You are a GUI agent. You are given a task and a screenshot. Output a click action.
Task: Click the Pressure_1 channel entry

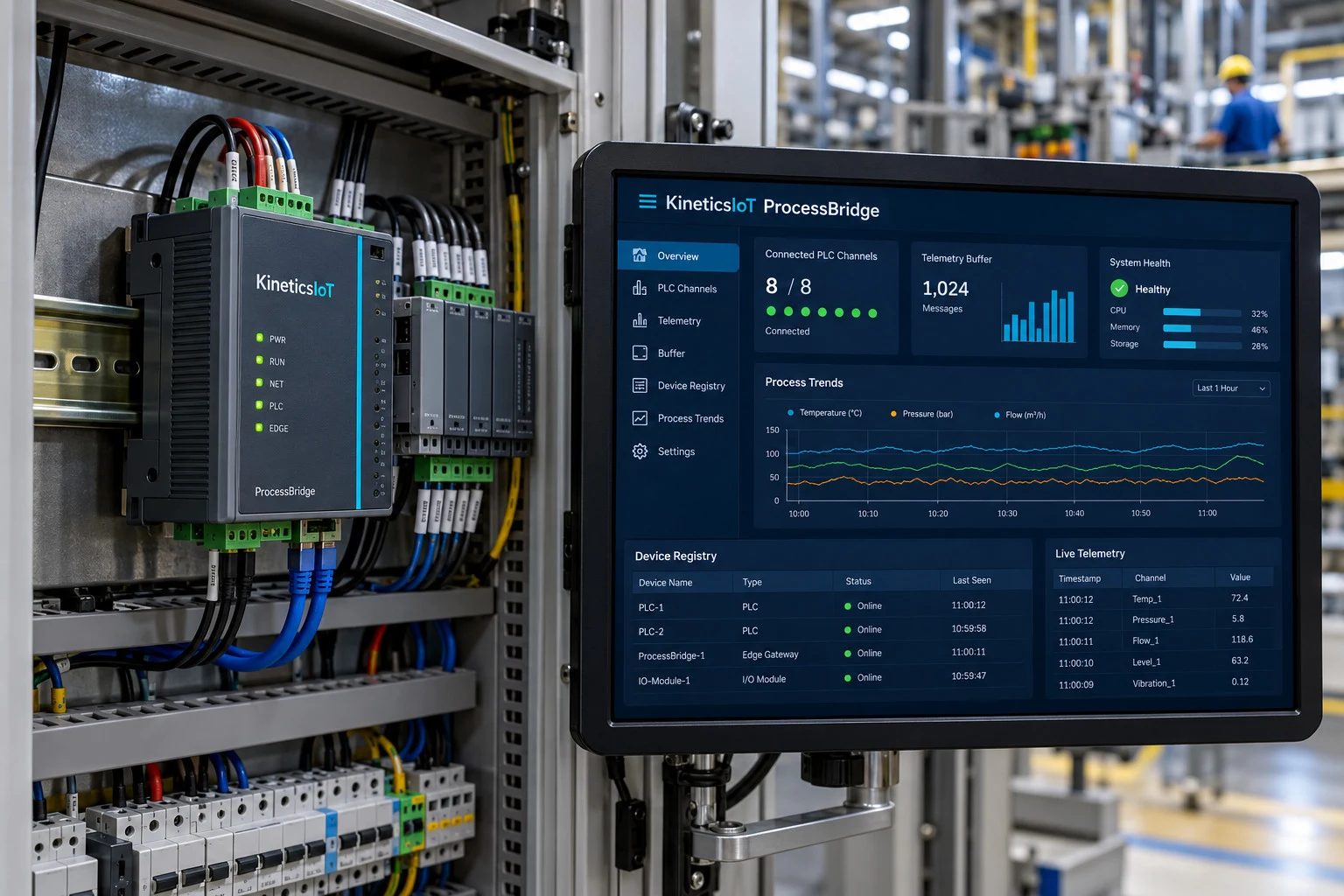point(1153,619)
